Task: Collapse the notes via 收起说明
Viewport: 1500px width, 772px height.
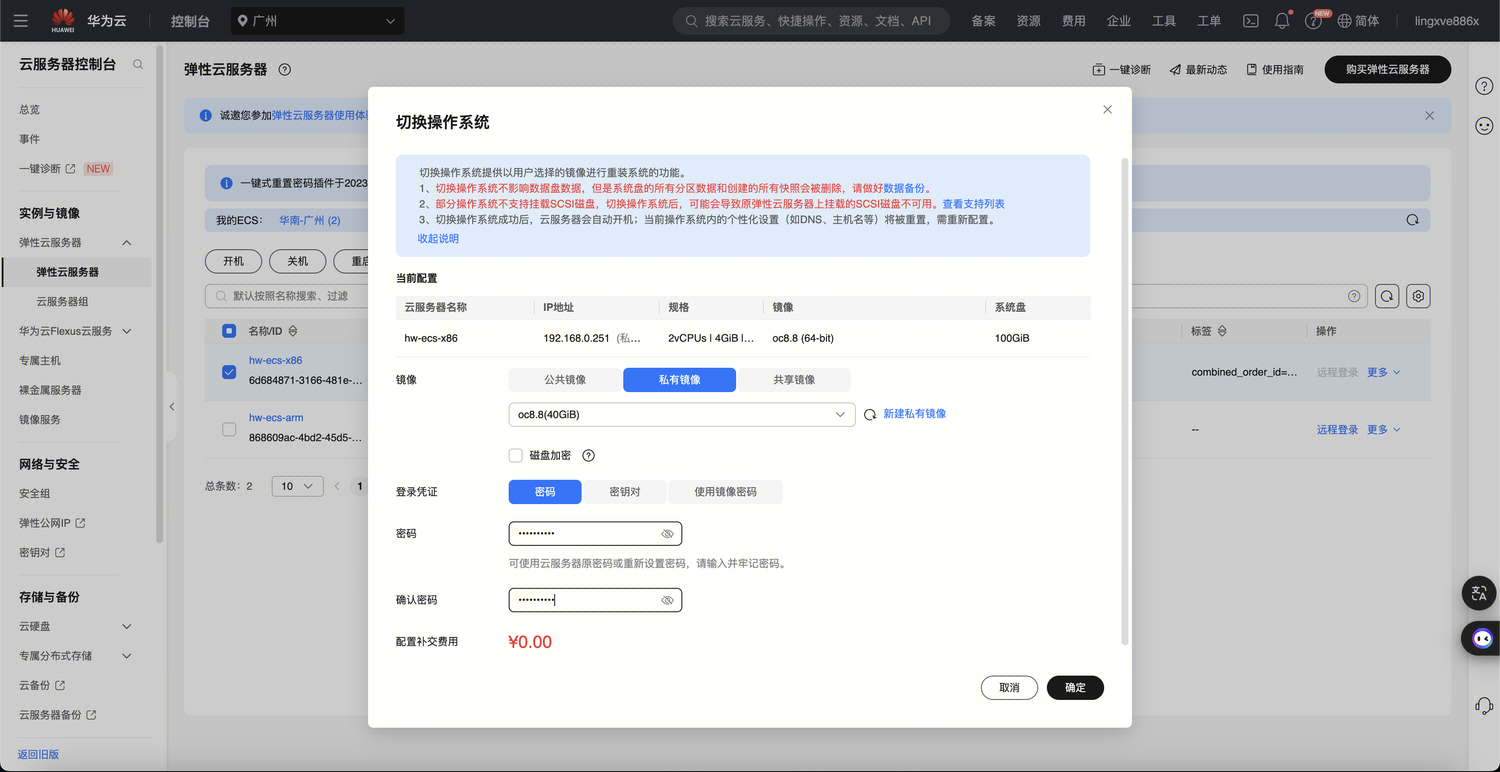Action: (438, 239)
